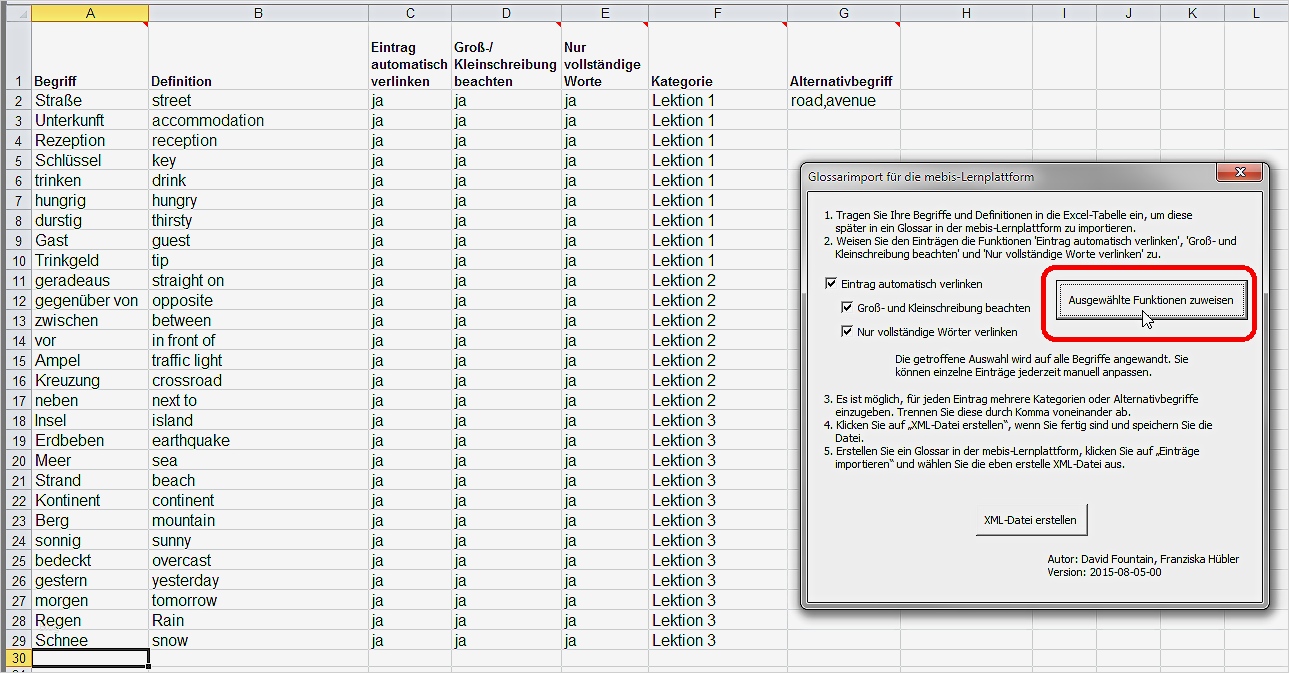Click the column B Definition header
The width and height of the screenshot is (1289, 673).
pyautogui.click(x=258, y=13)
